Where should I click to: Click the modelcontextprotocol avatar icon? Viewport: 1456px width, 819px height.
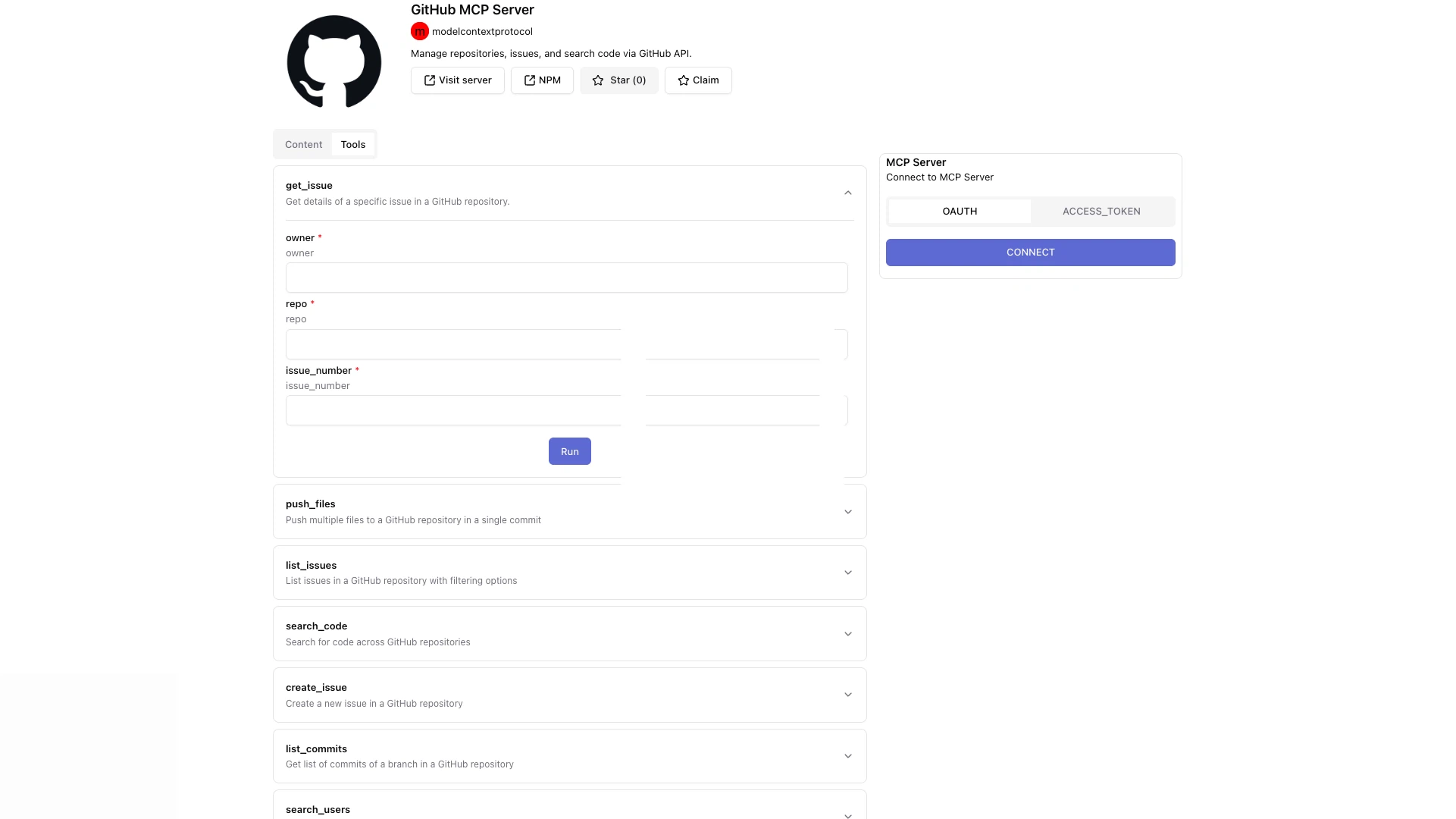(421, 32)
